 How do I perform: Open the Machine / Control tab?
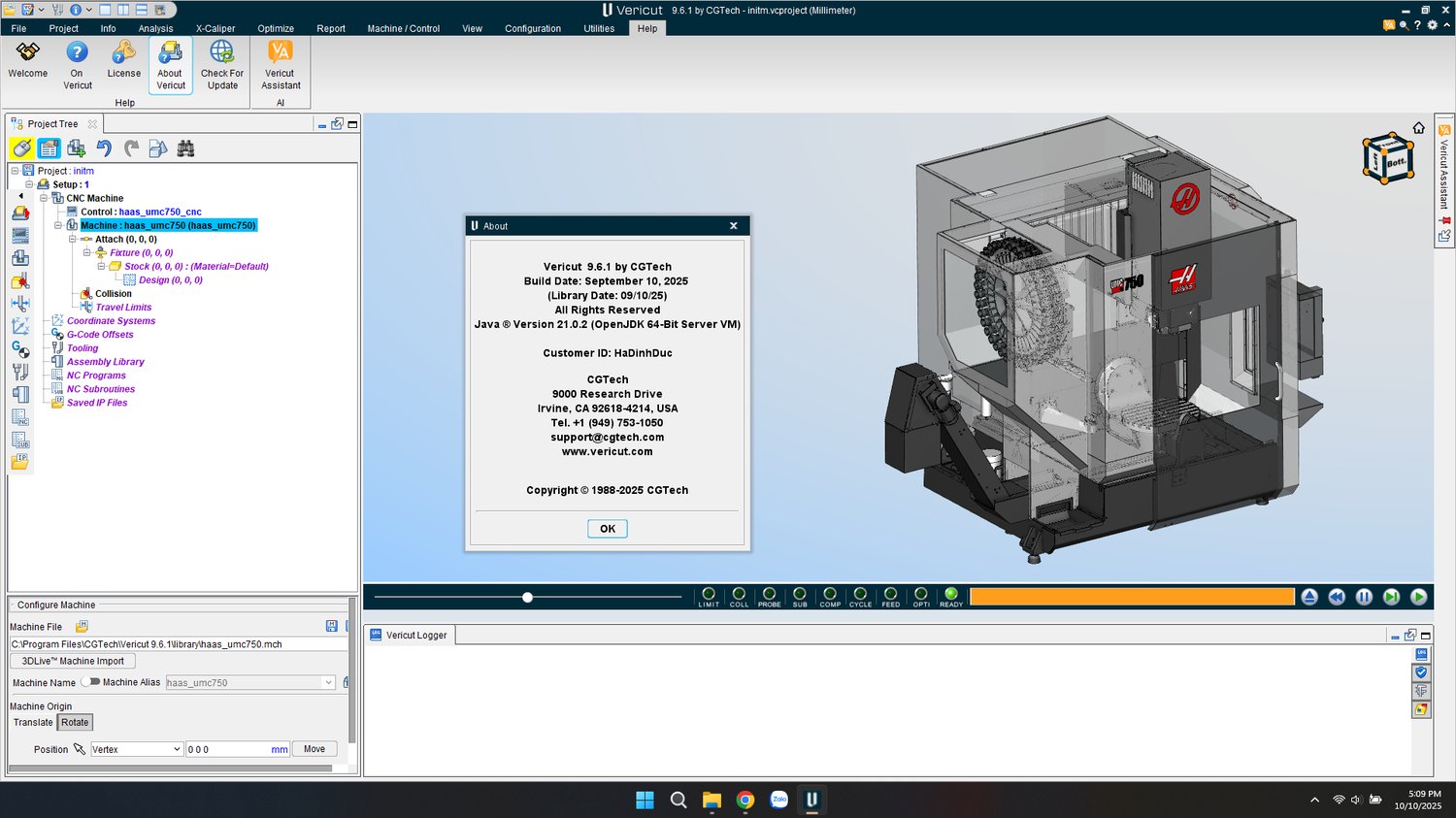[x=404, y=28]
